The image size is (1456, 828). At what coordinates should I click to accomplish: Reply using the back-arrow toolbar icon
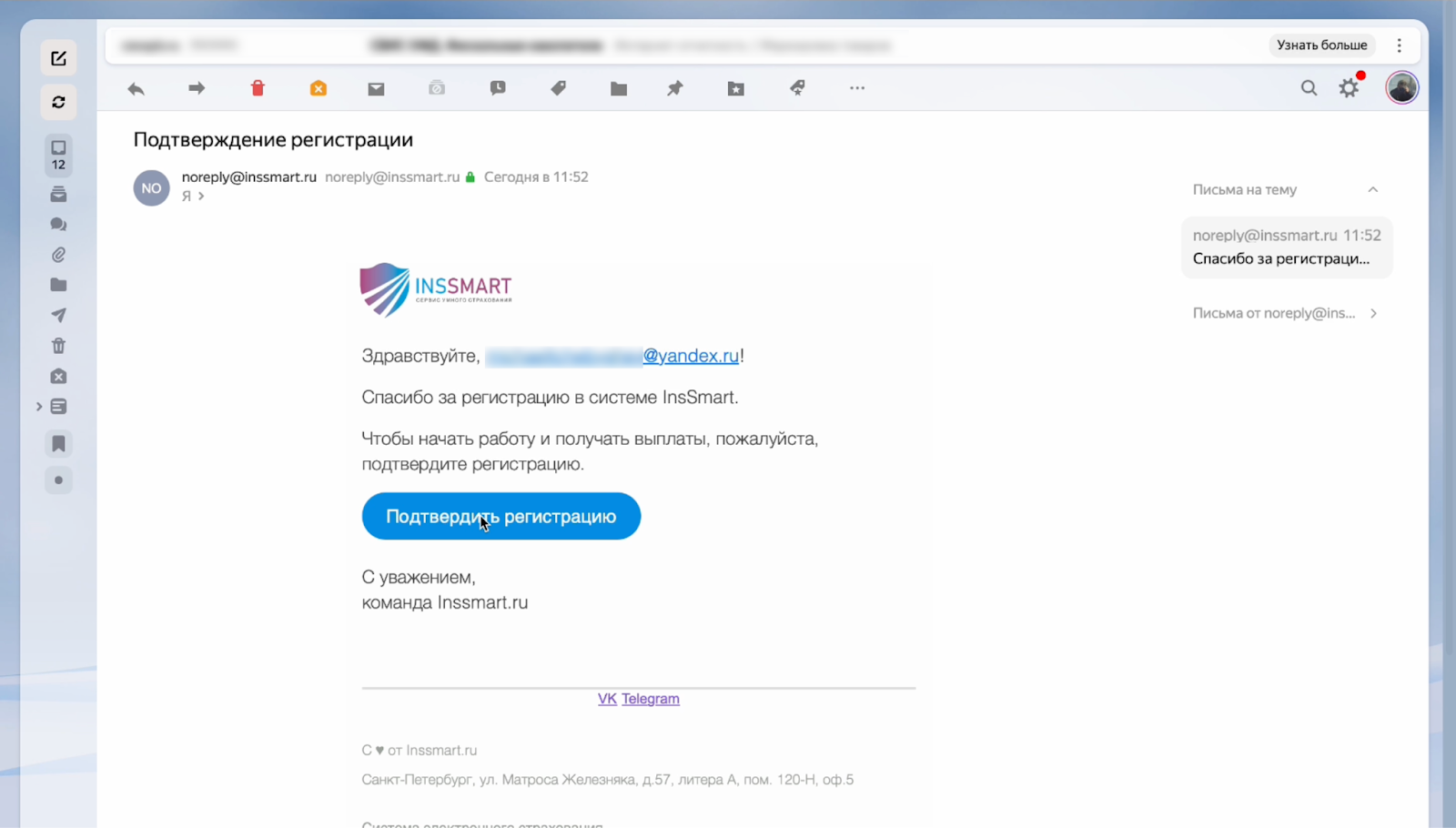pyautogui.click(x=136, y=88)
